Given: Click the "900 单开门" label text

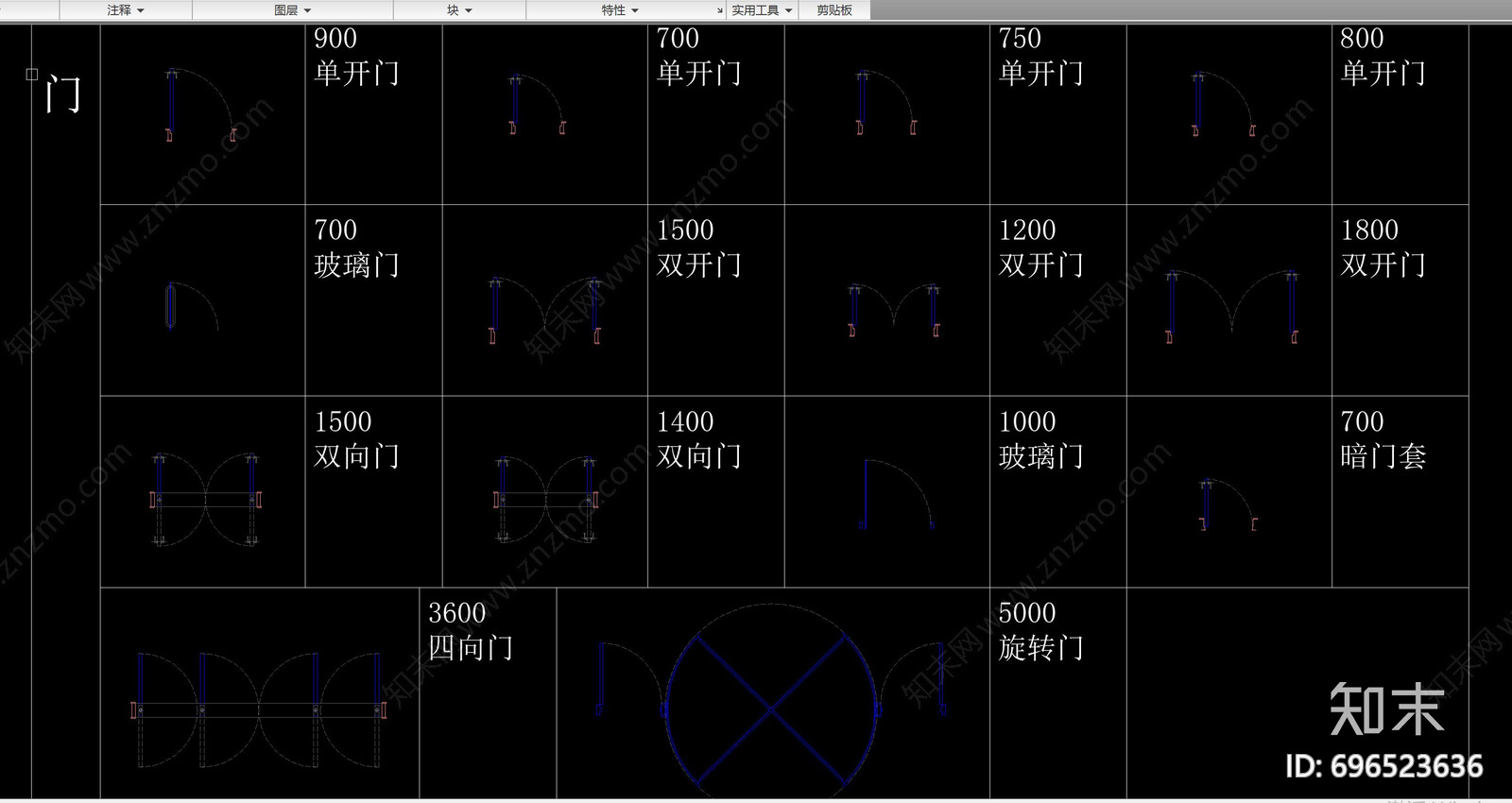Looking at the screenshot, I should point(356,57).
